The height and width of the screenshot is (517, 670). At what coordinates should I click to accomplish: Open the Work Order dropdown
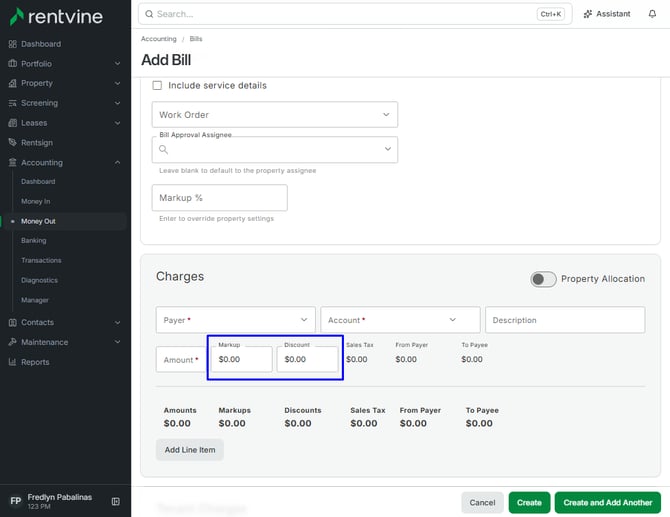(275, 115)
